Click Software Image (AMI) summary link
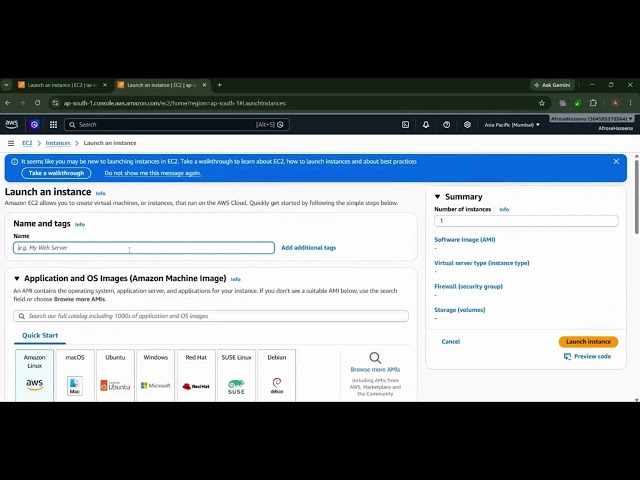Screen dimensions: 640x480 click(x=464, y=240)
